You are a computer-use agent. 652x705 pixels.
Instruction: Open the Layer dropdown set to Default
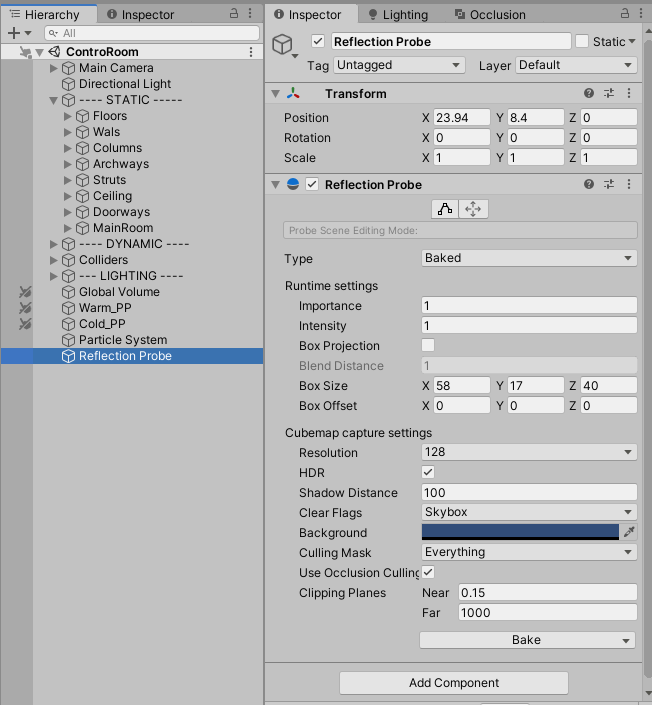(x=576, y=65)
